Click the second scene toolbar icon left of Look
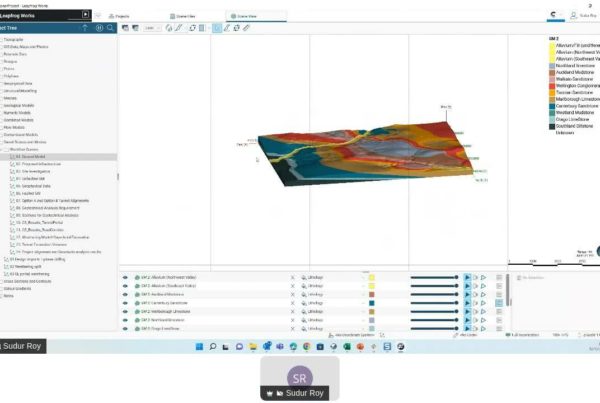Viewport: 600px width, 403px height. click(135, 28)
